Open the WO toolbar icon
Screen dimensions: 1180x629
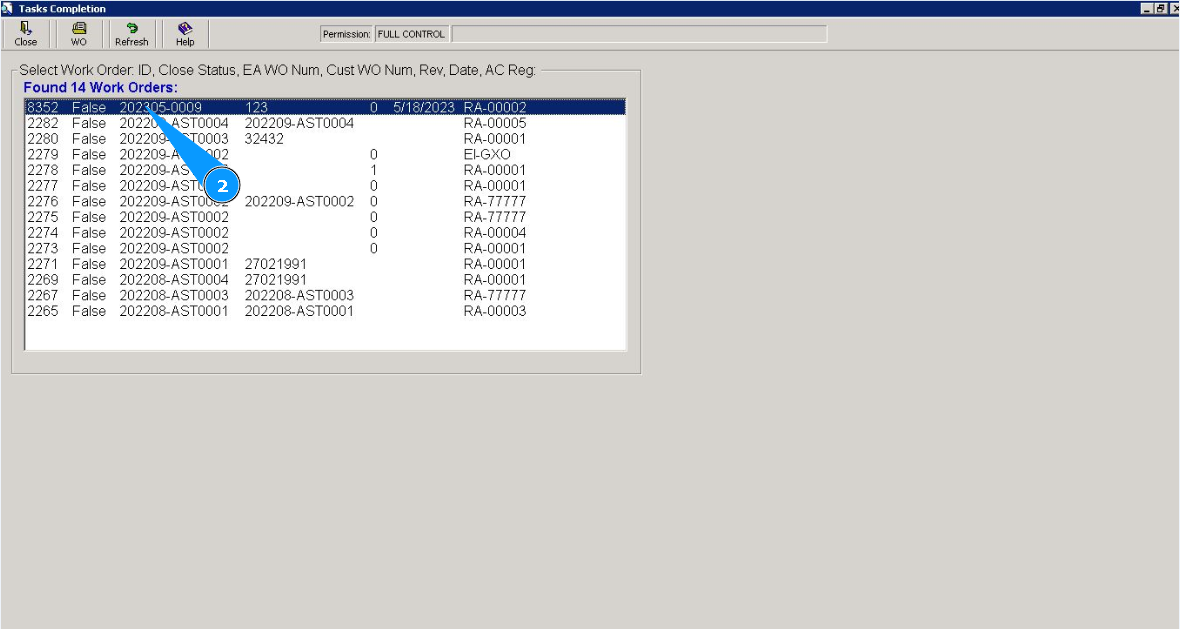(78, 34)
